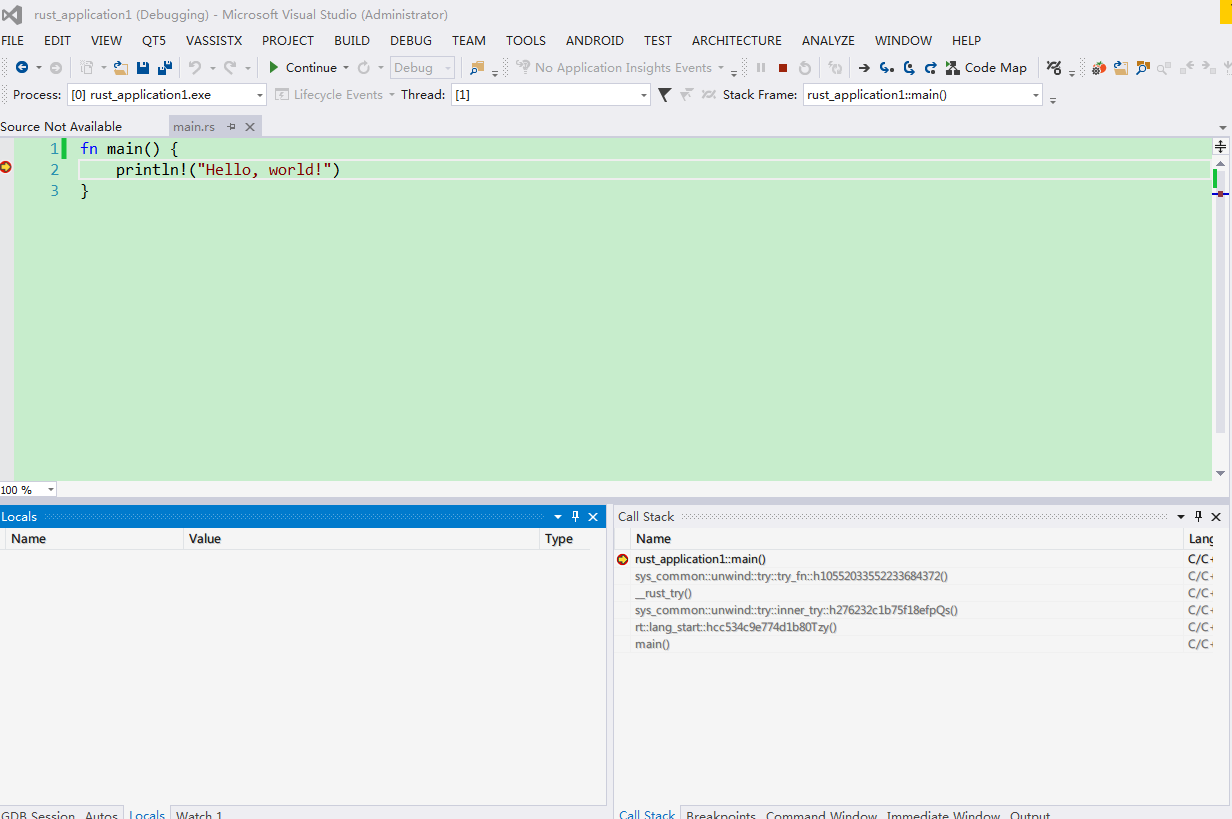The image size is (1232, 819).
Task: Click the Step Over arrow icon
Action: [x=908, y=68]
